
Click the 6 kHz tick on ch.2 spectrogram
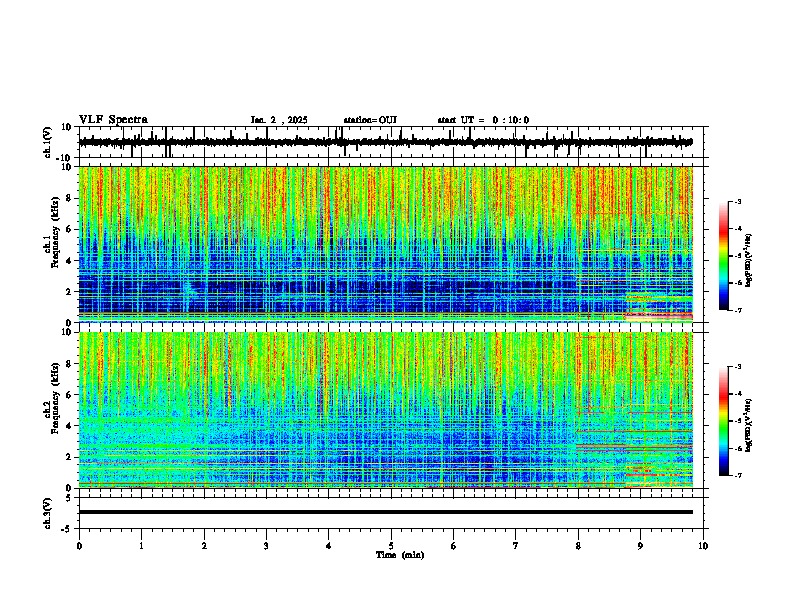[70, 395]
